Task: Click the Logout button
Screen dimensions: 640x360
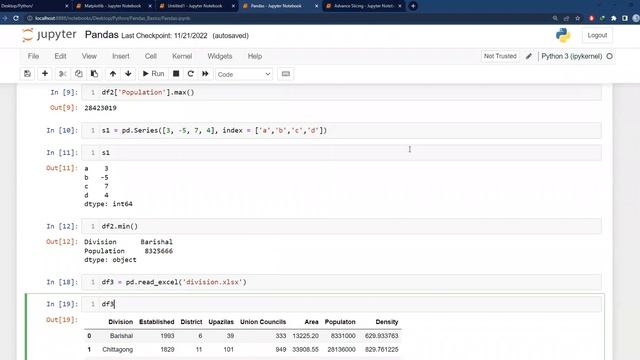Action: point(597,36)
